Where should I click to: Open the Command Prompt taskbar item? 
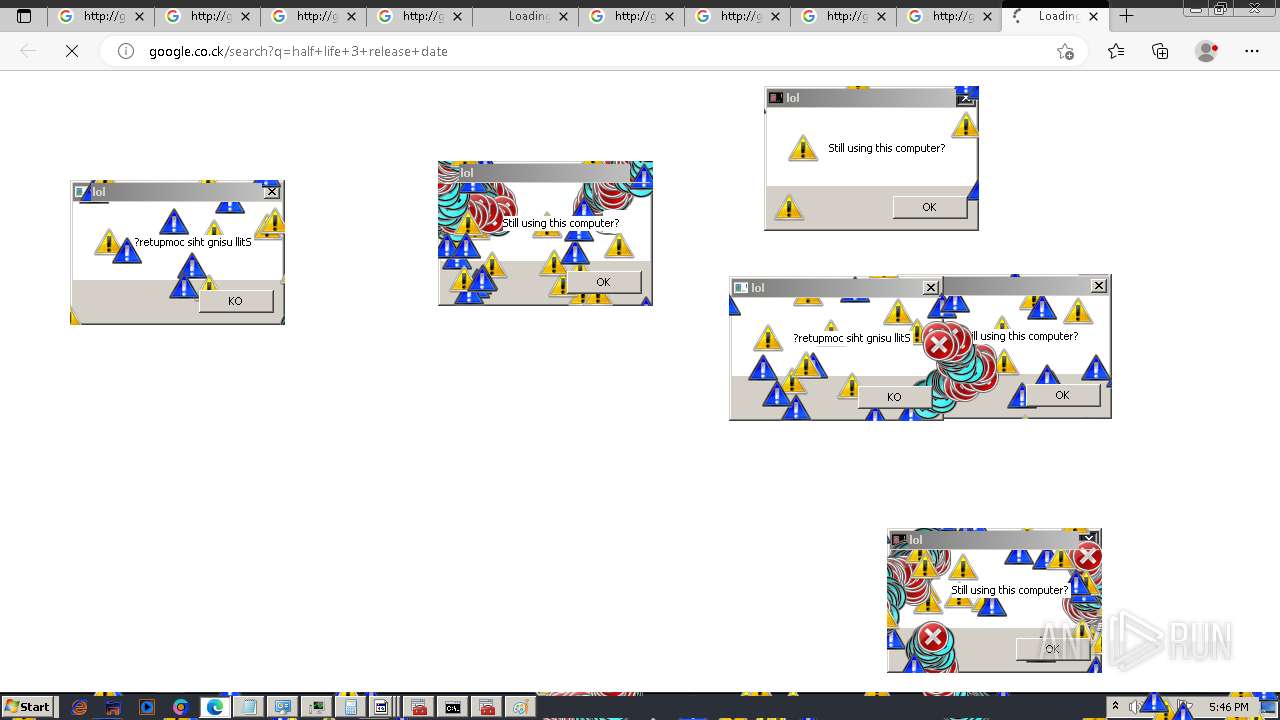pos(453,707)
